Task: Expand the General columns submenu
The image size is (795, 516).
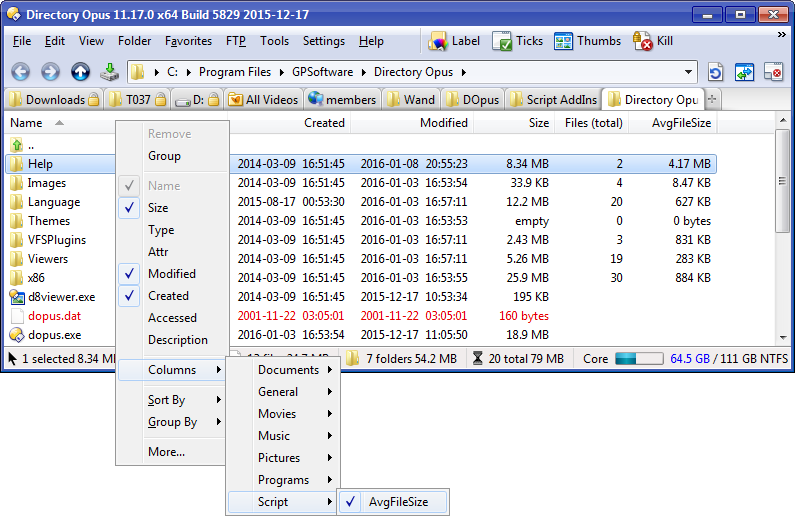Action: [282, 392]
